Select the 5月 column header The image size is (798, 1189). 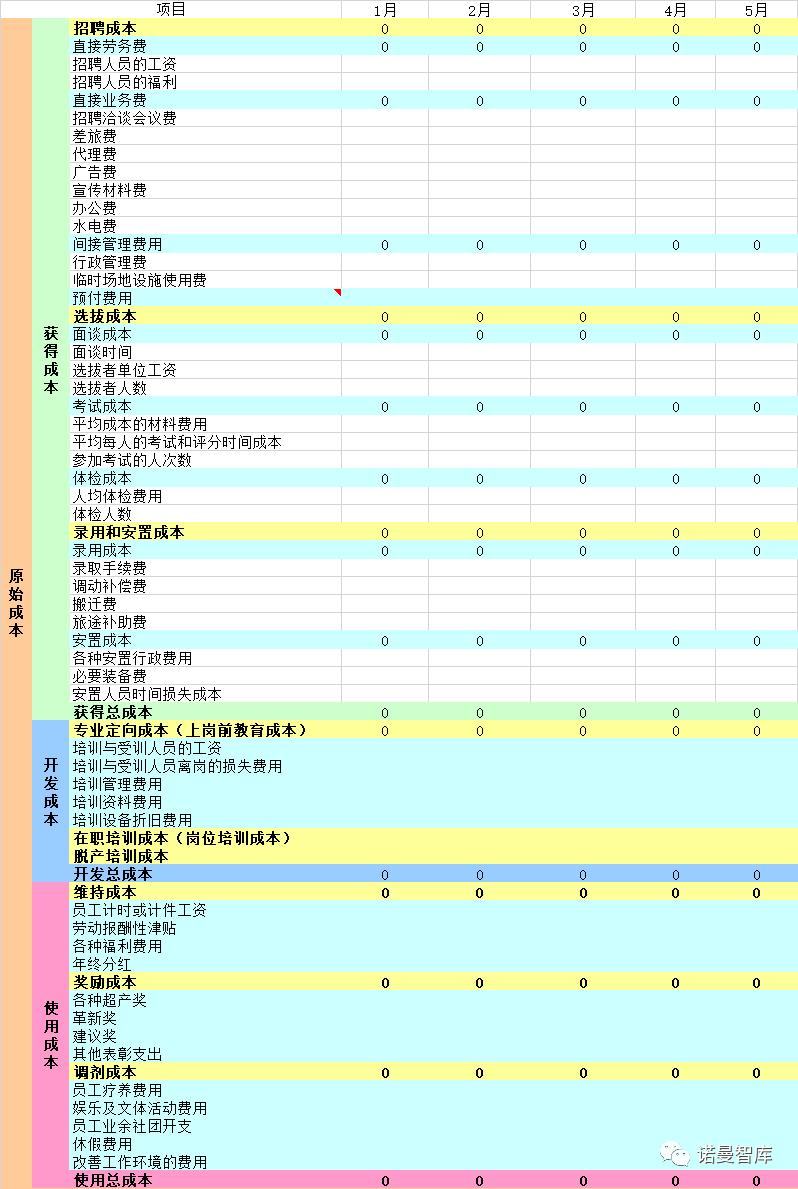click(756, 9)
